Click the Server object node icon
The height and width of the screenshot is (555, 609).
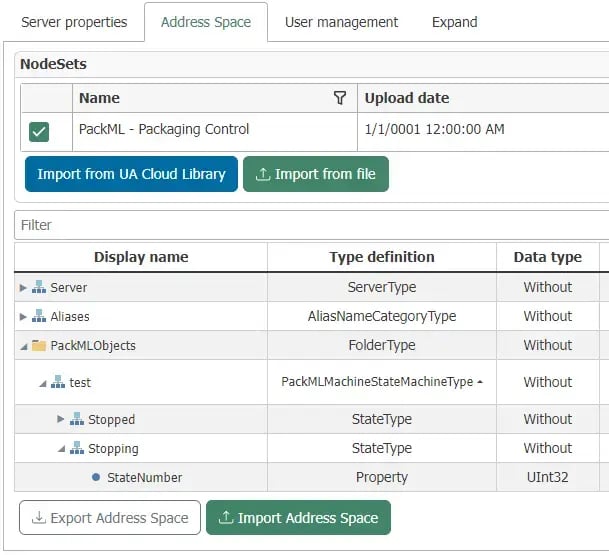click(39, 288)
